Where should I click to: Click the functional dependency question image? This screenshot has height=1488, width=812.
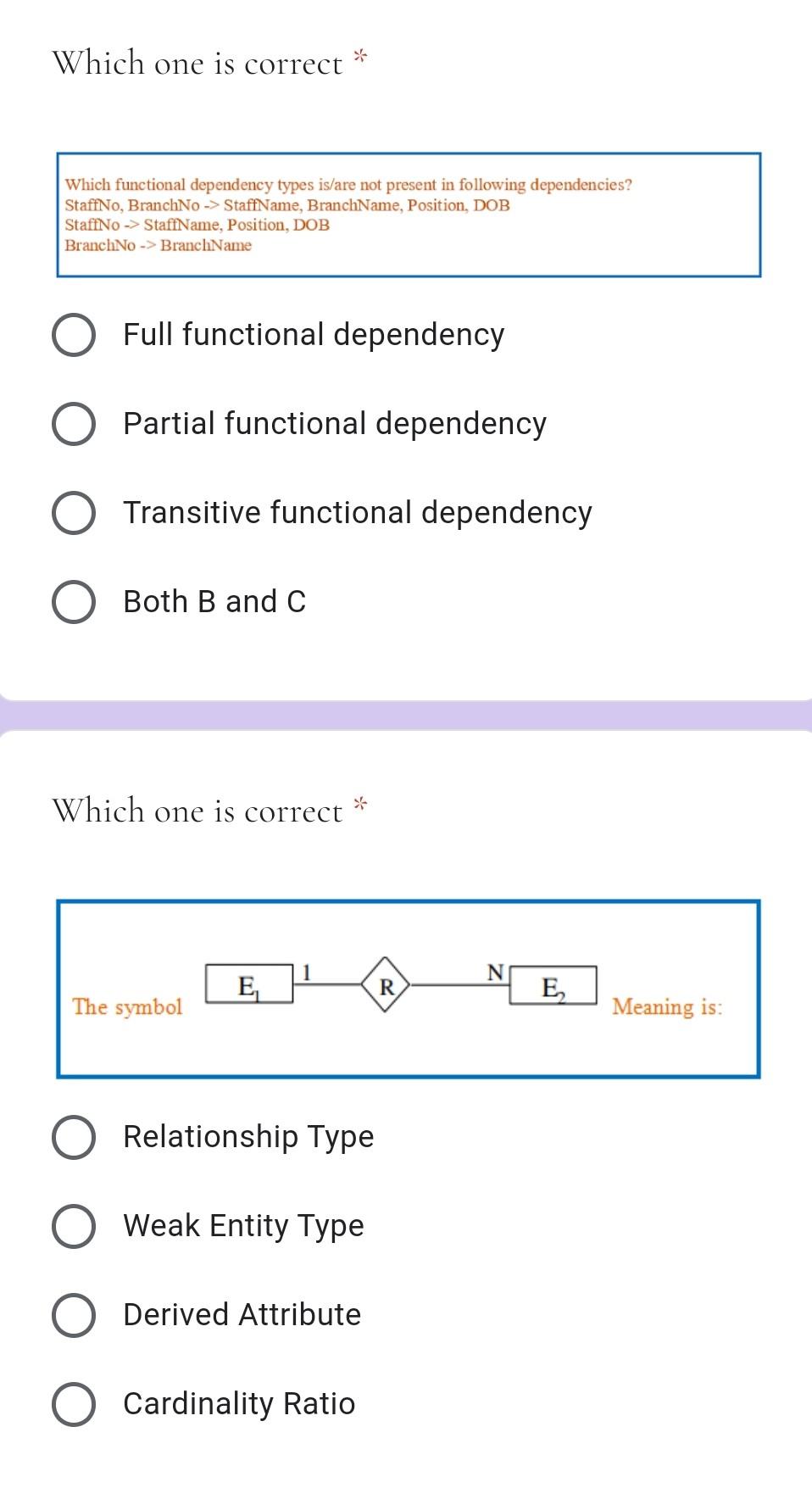point(409,215)
